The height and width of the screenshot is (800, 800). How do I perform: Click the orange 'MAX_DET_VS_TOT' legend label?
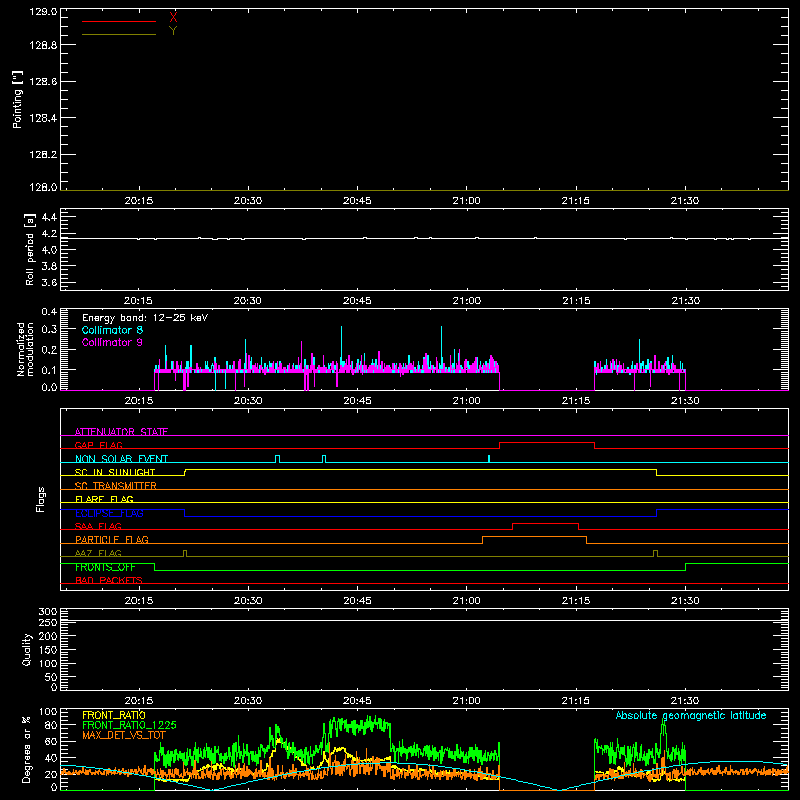pyautogui.click(x=124, y=735)
